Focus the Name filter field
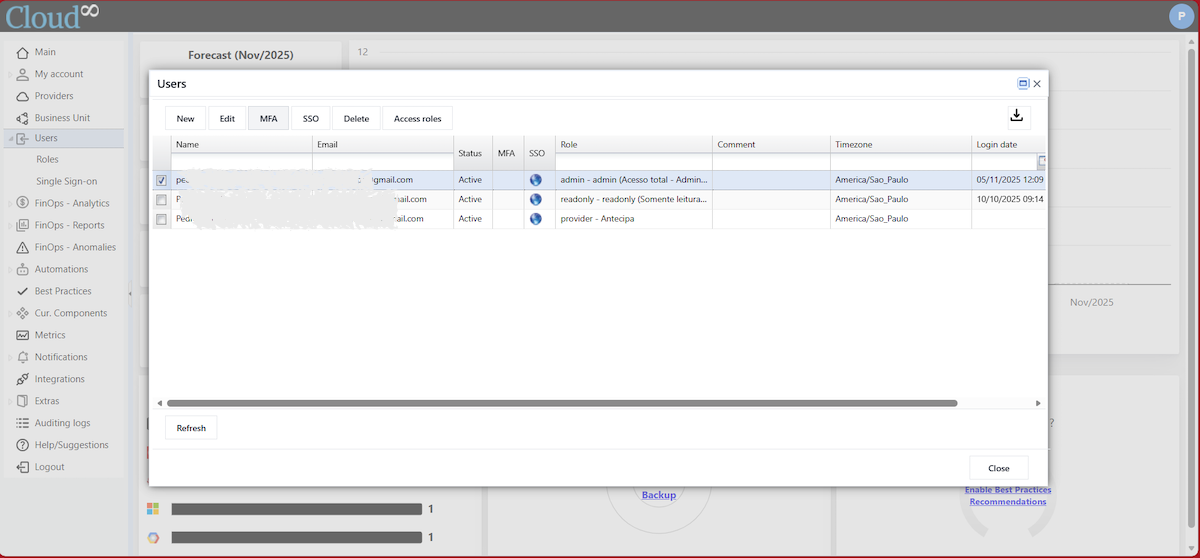 (x=242, y=162)
